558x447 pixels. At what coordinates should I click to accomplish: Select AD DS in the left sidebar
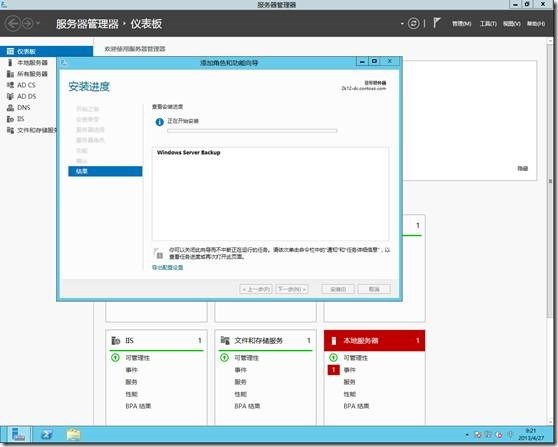[28, 96]
